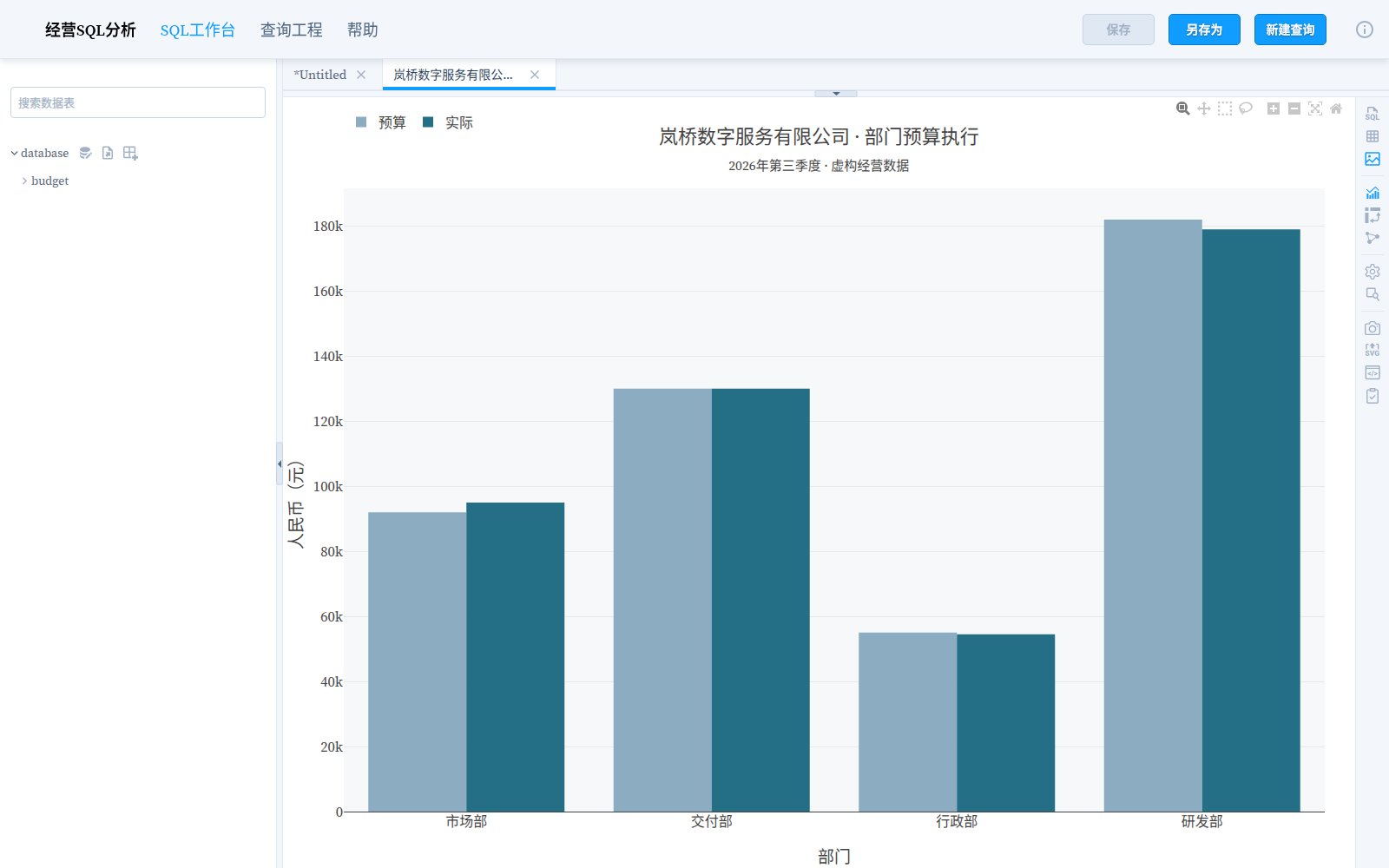The image size is (1389, 868).
Task: Click the code window icon under SVG in sidebar
Action: click(1373, 372)
